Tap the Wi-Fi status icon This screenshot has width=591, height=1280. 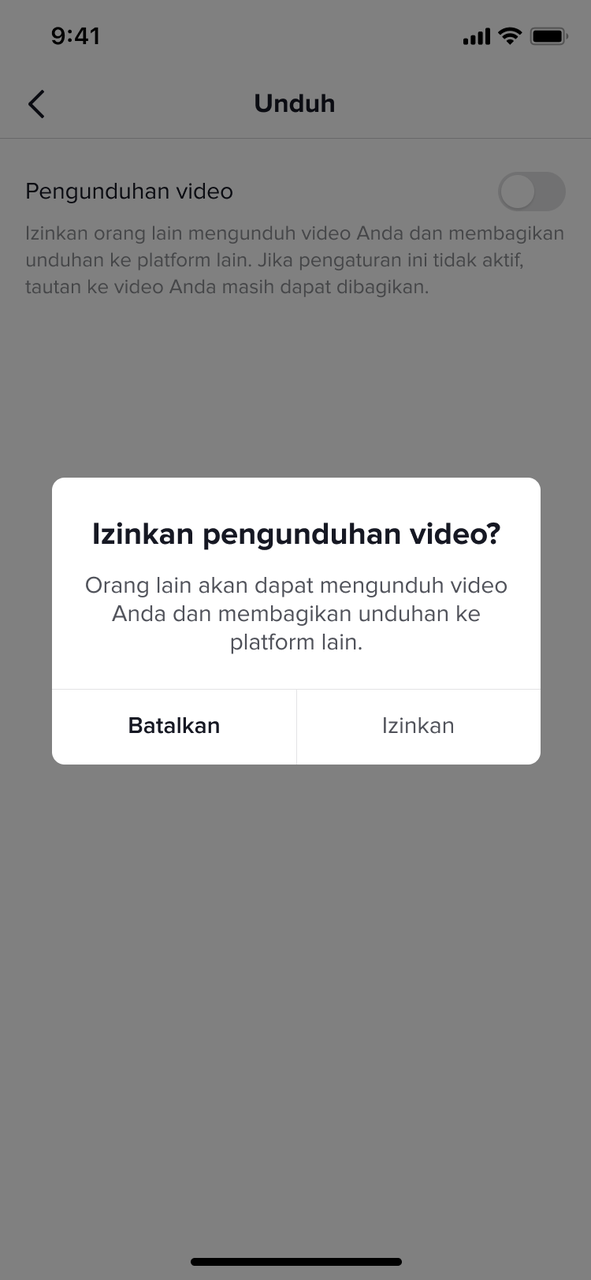[x=510, y=36]
